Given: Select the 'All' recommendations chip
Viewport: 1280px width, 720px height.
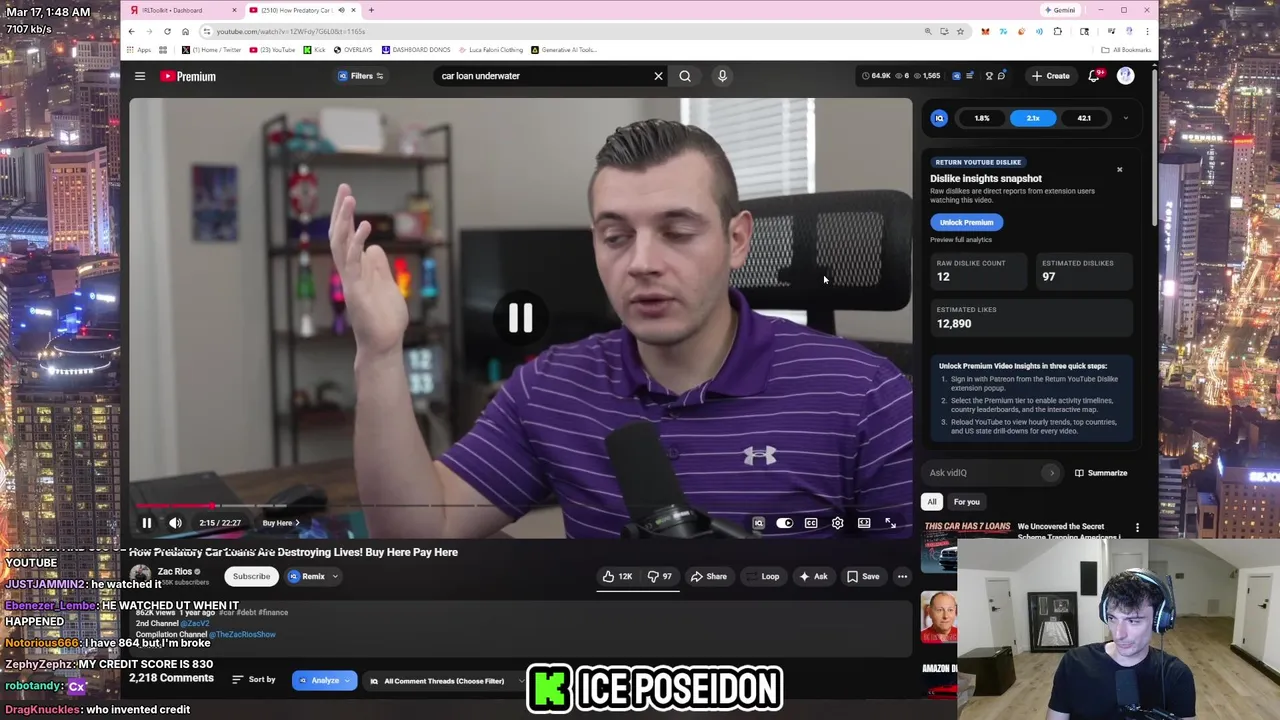Looking at the screenshot, I should 932,502.
